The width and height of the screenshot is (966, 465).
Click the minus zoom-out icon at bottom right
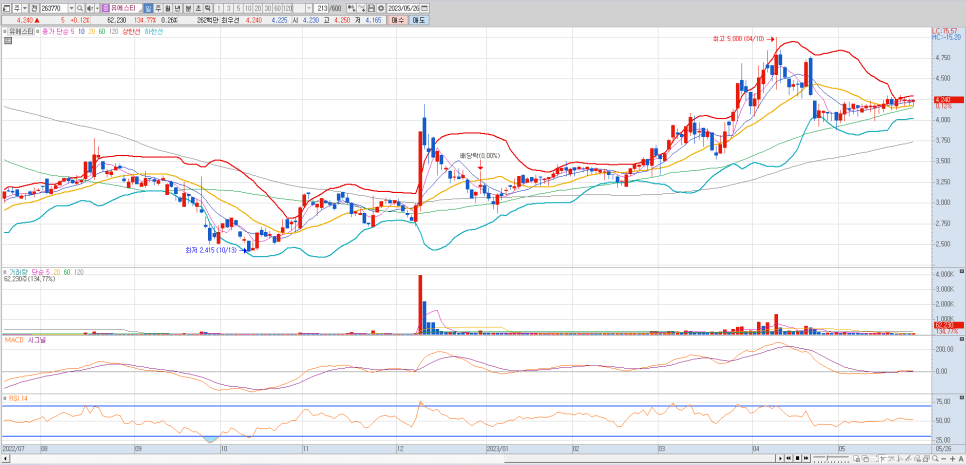point(944,459)
